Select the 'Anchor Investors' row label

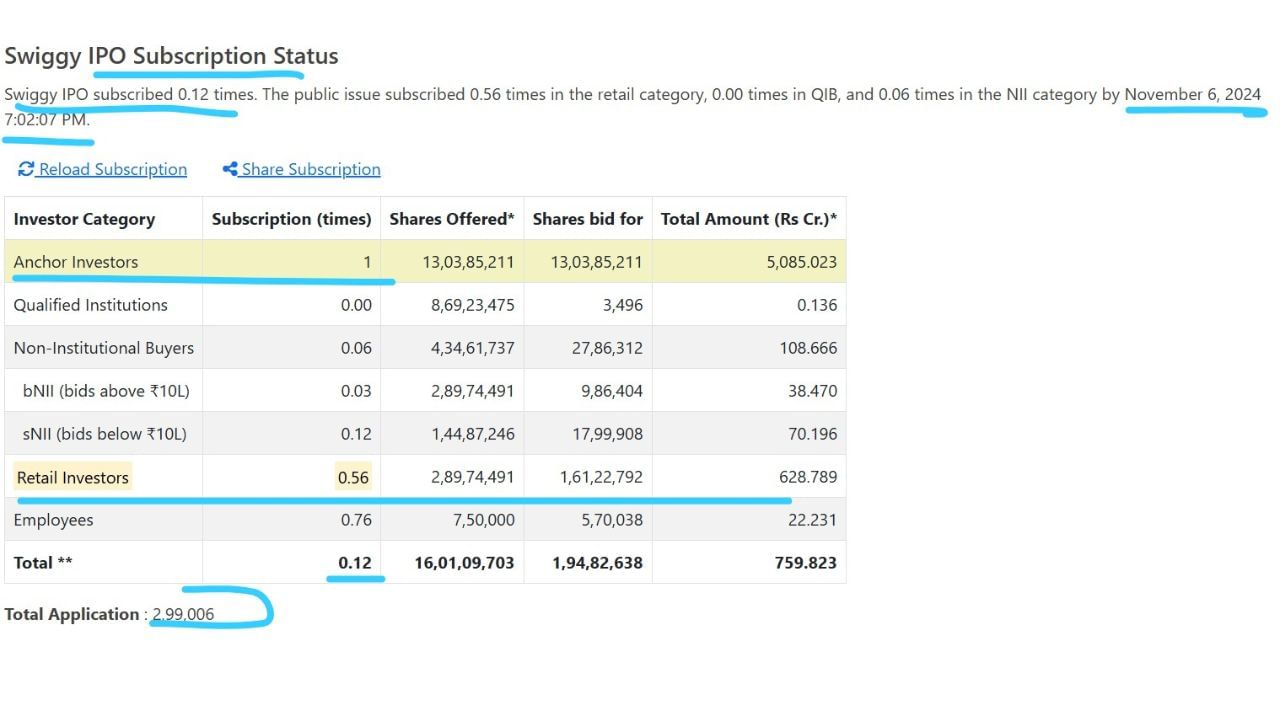click(x=76, y=262)
